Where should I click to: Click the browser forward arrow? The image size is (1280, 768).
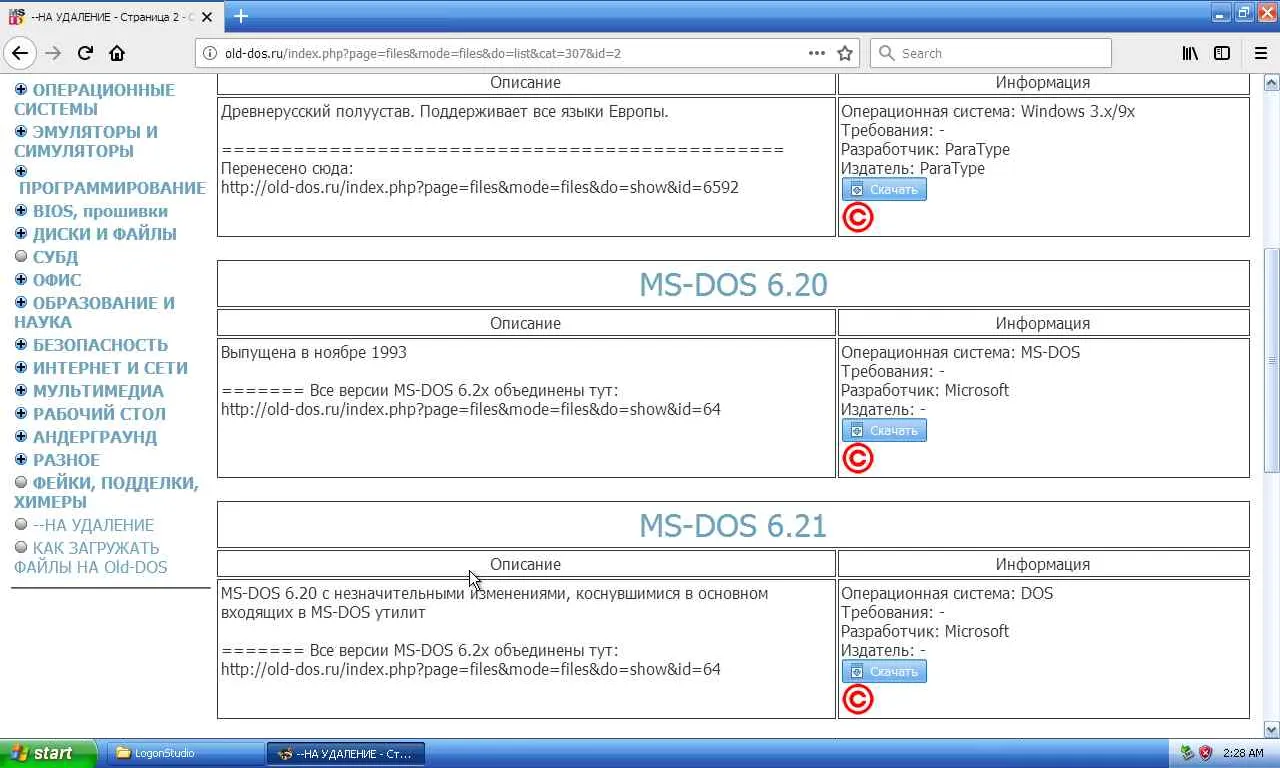[x=53, y=53]
